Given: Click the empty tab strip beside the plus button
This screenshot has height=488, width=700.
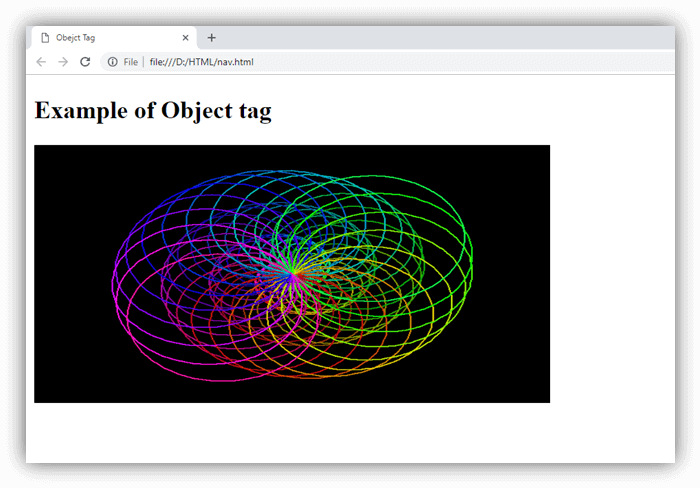Looking at the screenshot, I should tap(446, 38).
